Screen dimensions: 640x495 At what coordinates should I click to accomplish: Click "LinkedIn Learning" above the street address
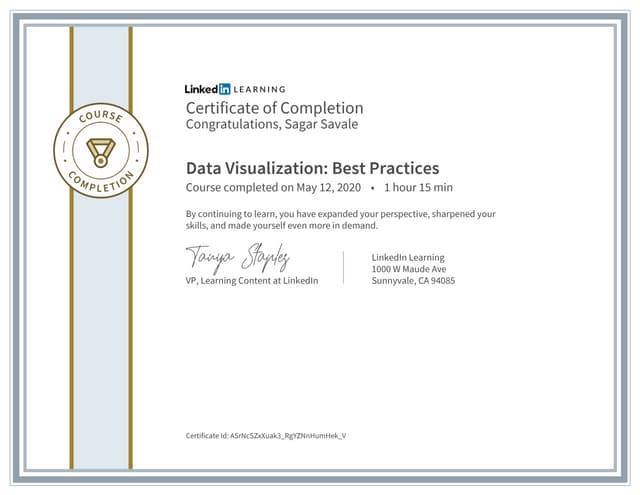pos(408,258)
